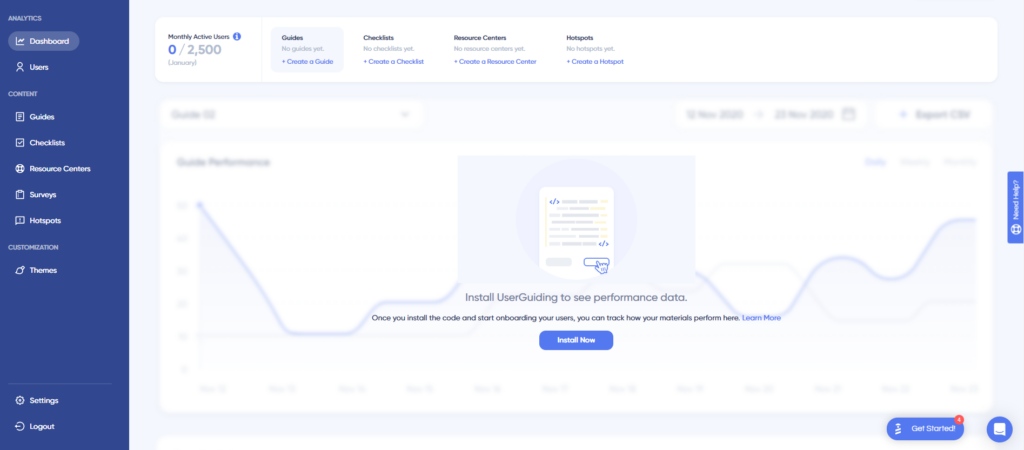1024x450 pixels.
Task: Open the chat messenger bubble icon
Action: 999,429
